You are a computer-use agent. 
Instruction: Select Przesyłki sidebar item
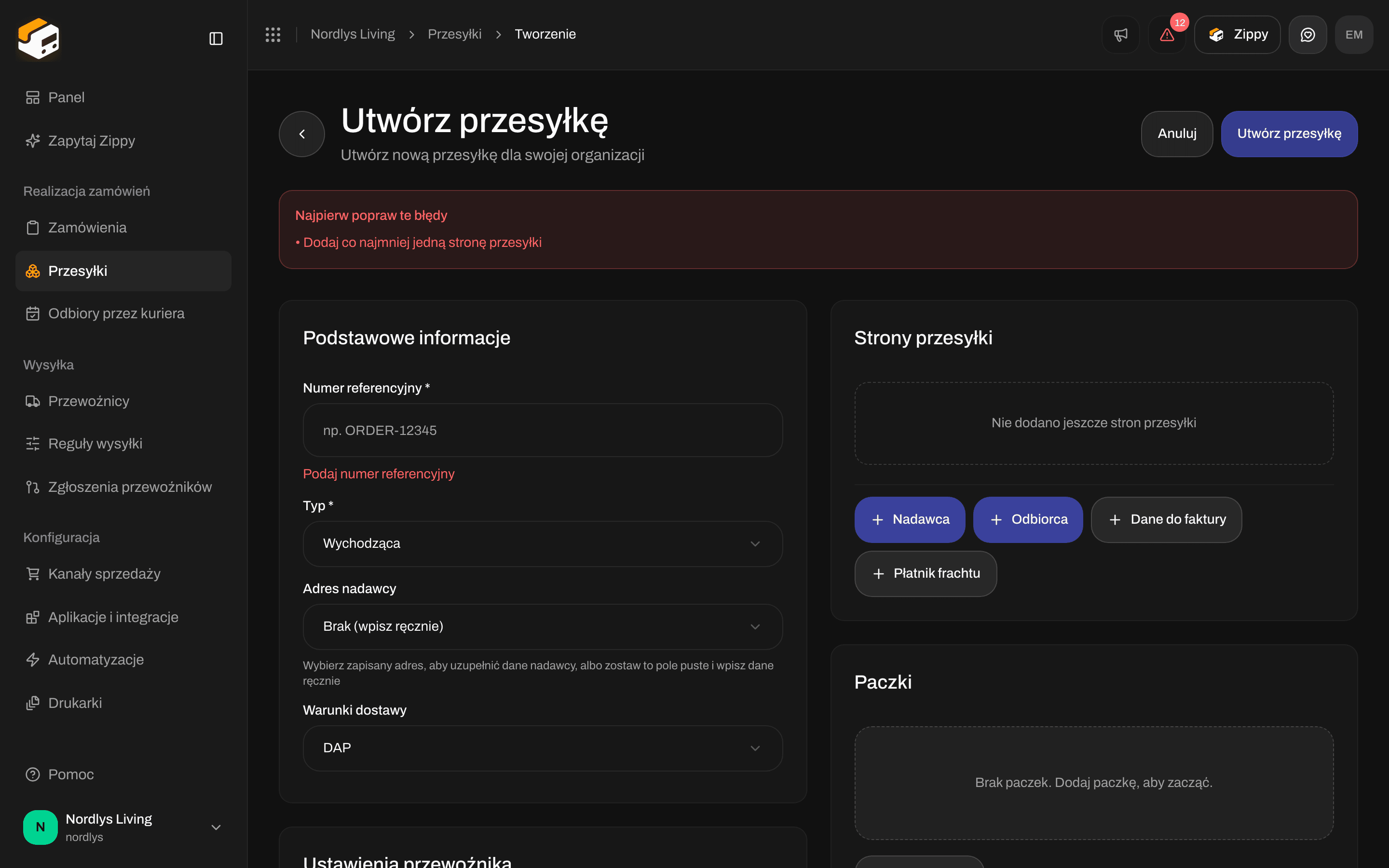click(x=123, y=271)
